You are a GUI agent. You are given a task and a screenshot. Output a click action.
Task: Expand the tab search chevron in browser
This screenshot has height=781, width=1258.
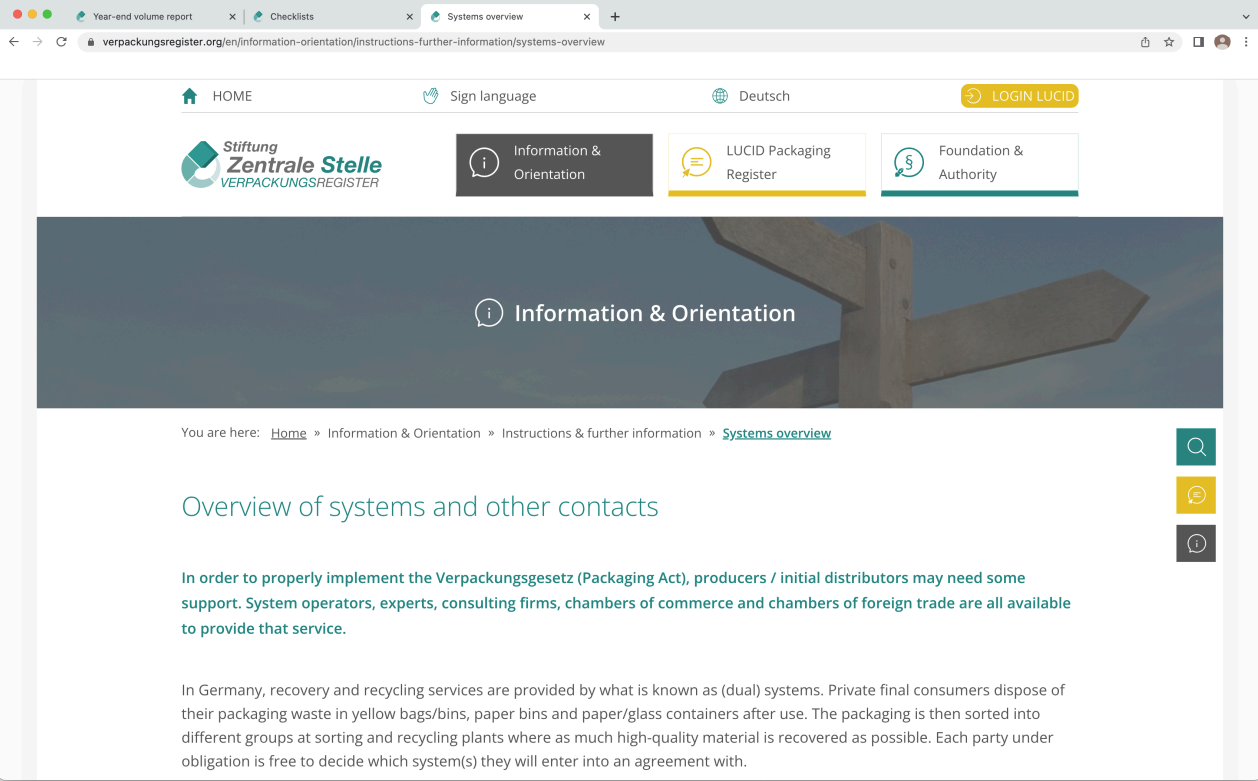1245,16
